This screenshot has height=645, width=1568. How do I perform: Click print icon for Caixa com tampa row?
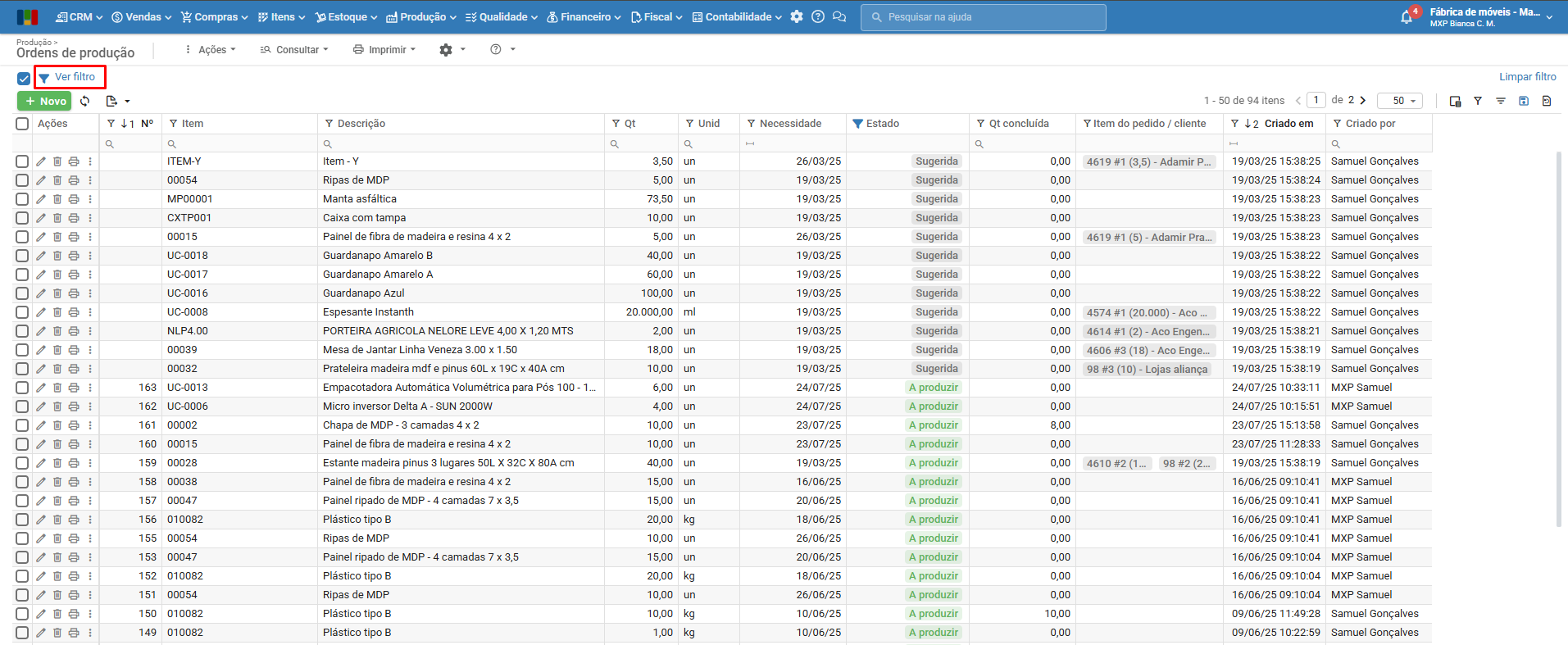click(74, 218)
